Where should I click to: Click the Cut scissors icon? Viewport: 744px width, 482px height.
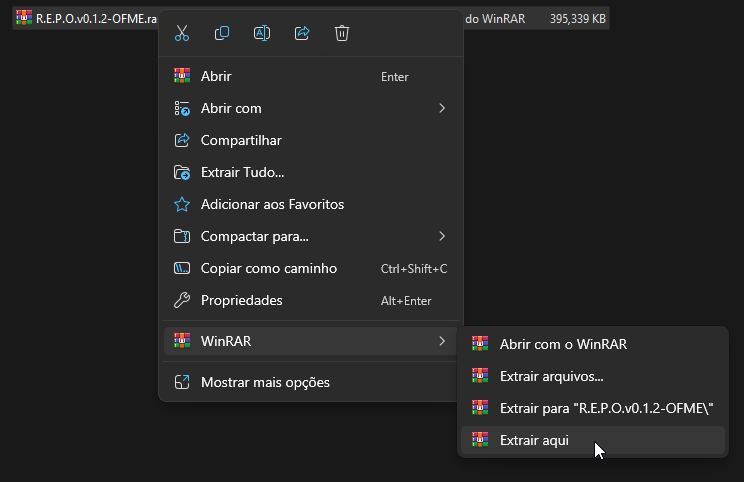click(x=182, y=33)
